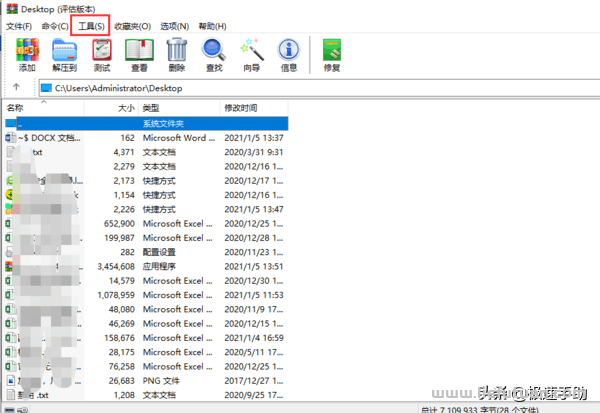Select the file row sized 2,279
The image size is (600, 413).
[147, 167]
